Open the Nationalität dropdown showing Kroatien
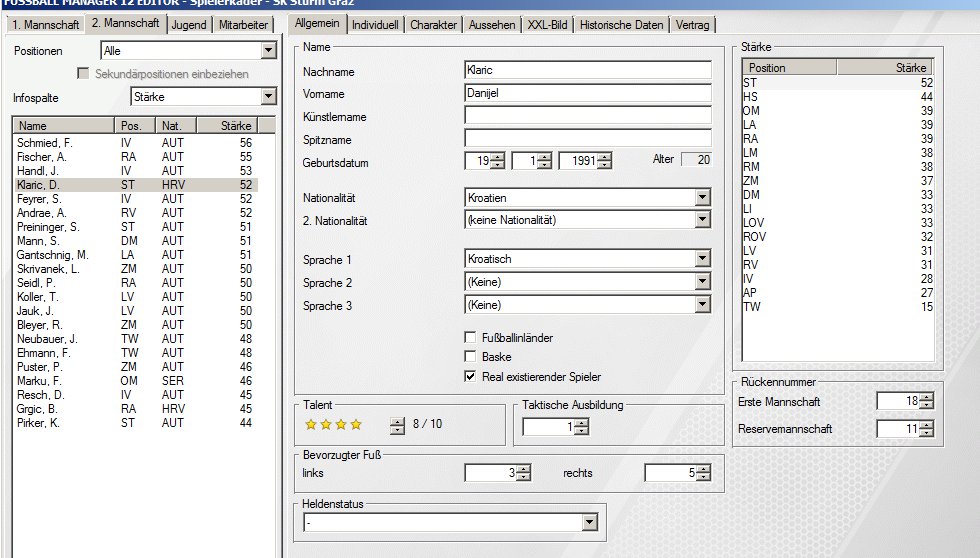 coord(702,198)
